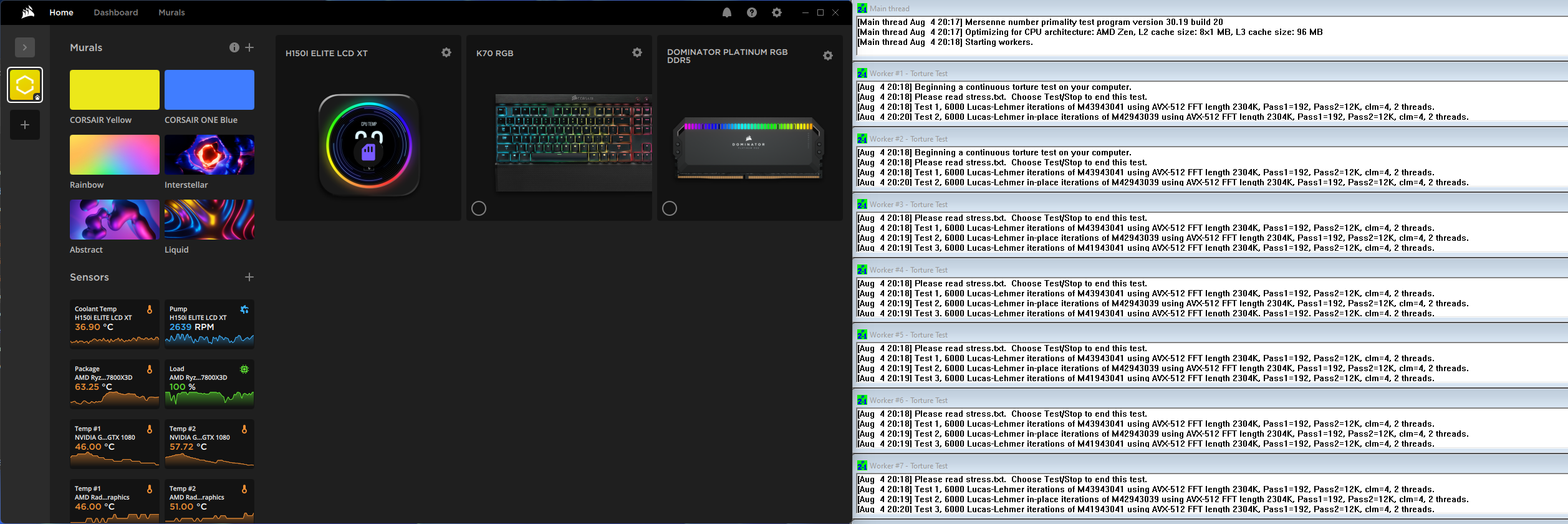
Task: Apply the CORSAIR ONE Blue mural swatch
Action: coord(209,90)
